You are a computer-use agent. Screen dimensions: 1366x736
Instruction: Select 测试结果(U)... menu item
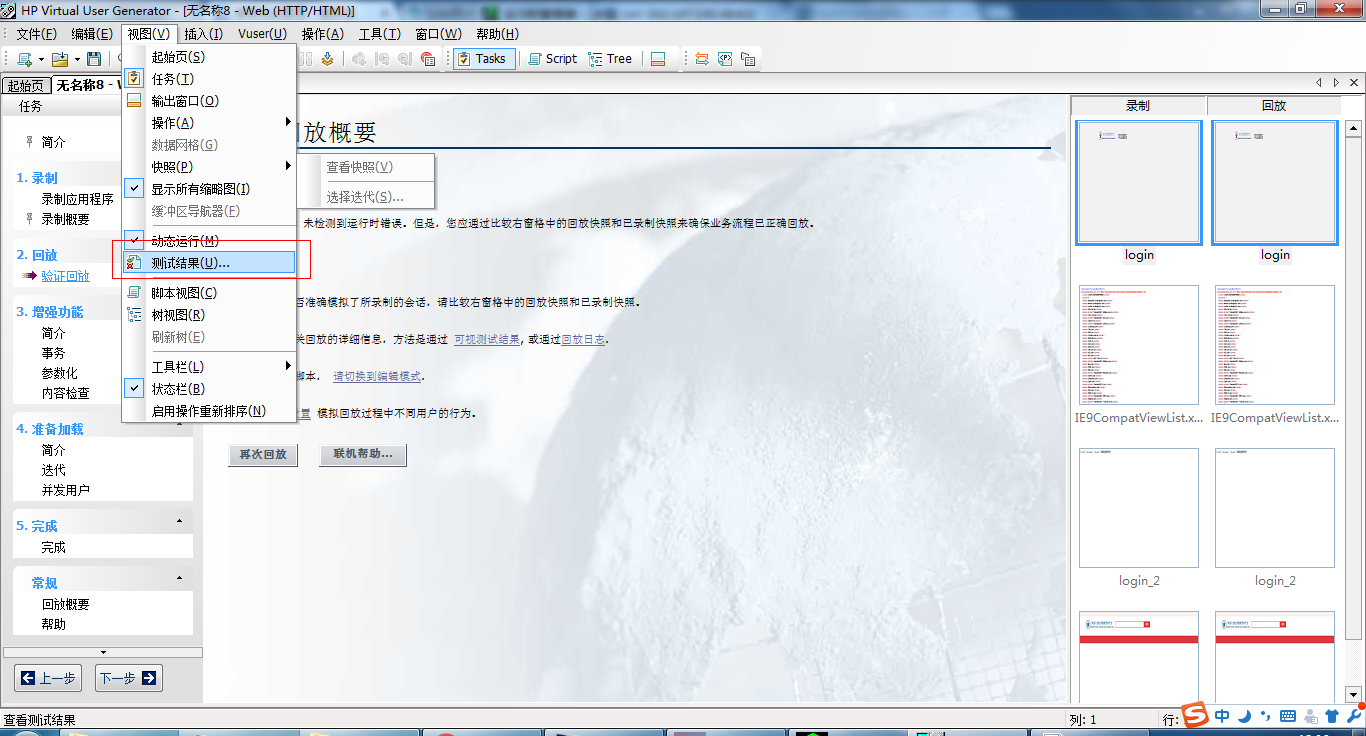tap(209, 263)
